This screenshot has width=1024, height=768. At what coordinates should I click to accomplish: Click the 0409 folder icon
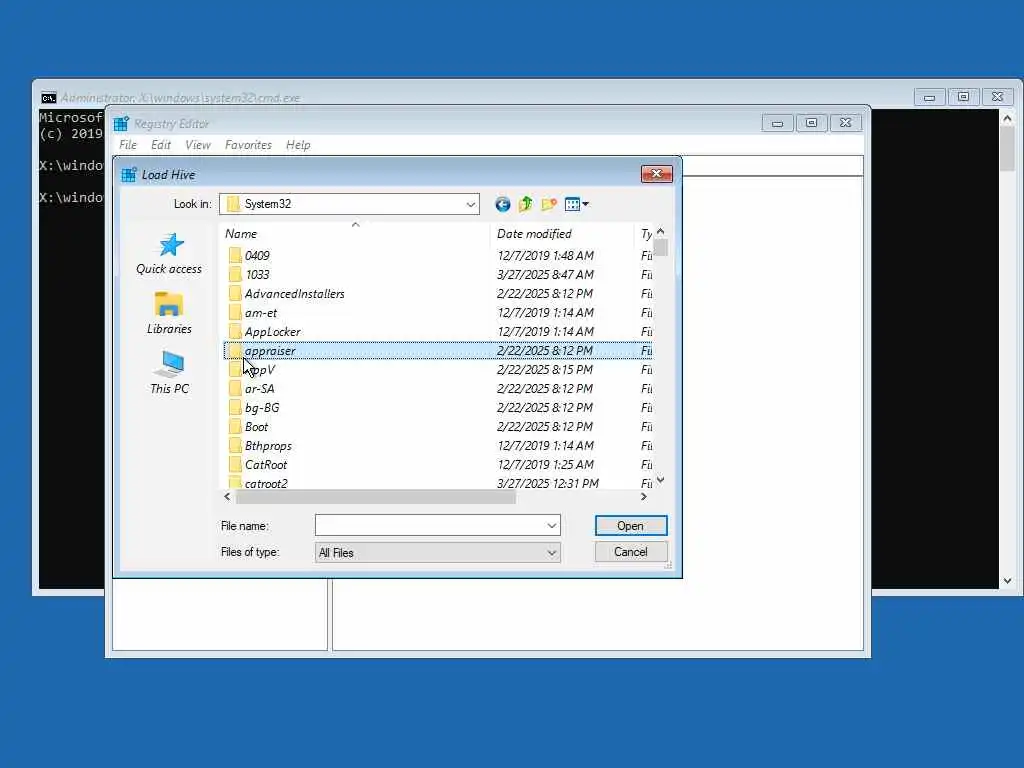pyautogui.click(x=235, y=255)
